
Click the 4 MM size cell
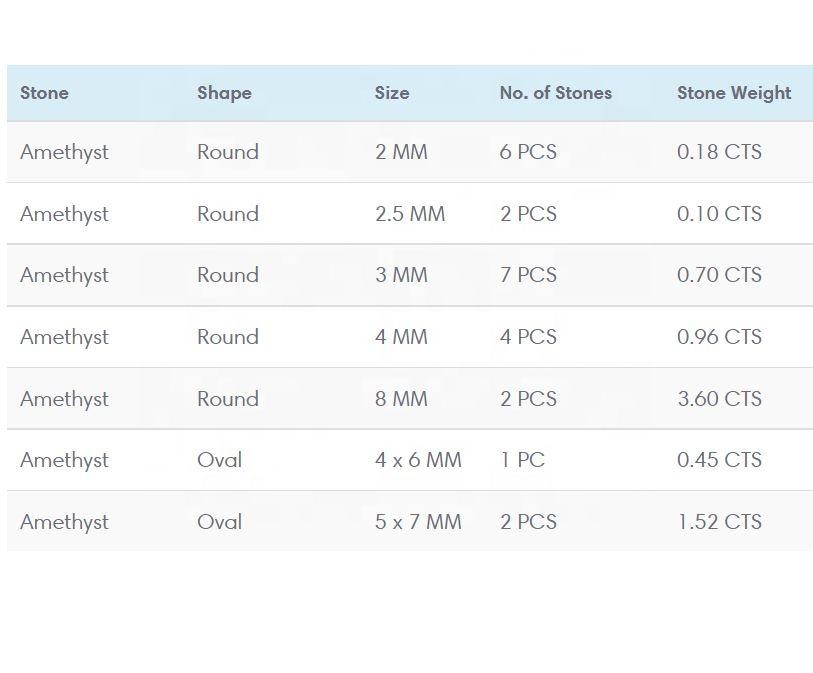point(401,337)
